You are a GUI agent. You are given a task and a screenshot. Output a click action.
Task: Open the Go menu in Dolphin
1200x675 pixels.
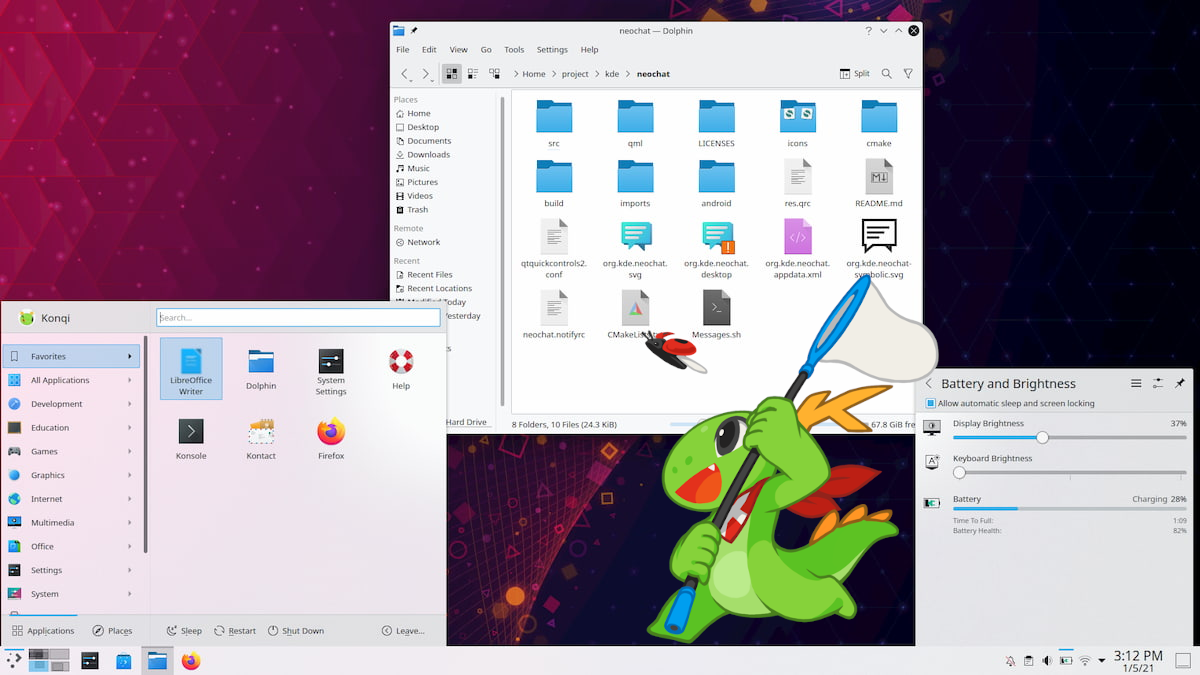(486, 49)
